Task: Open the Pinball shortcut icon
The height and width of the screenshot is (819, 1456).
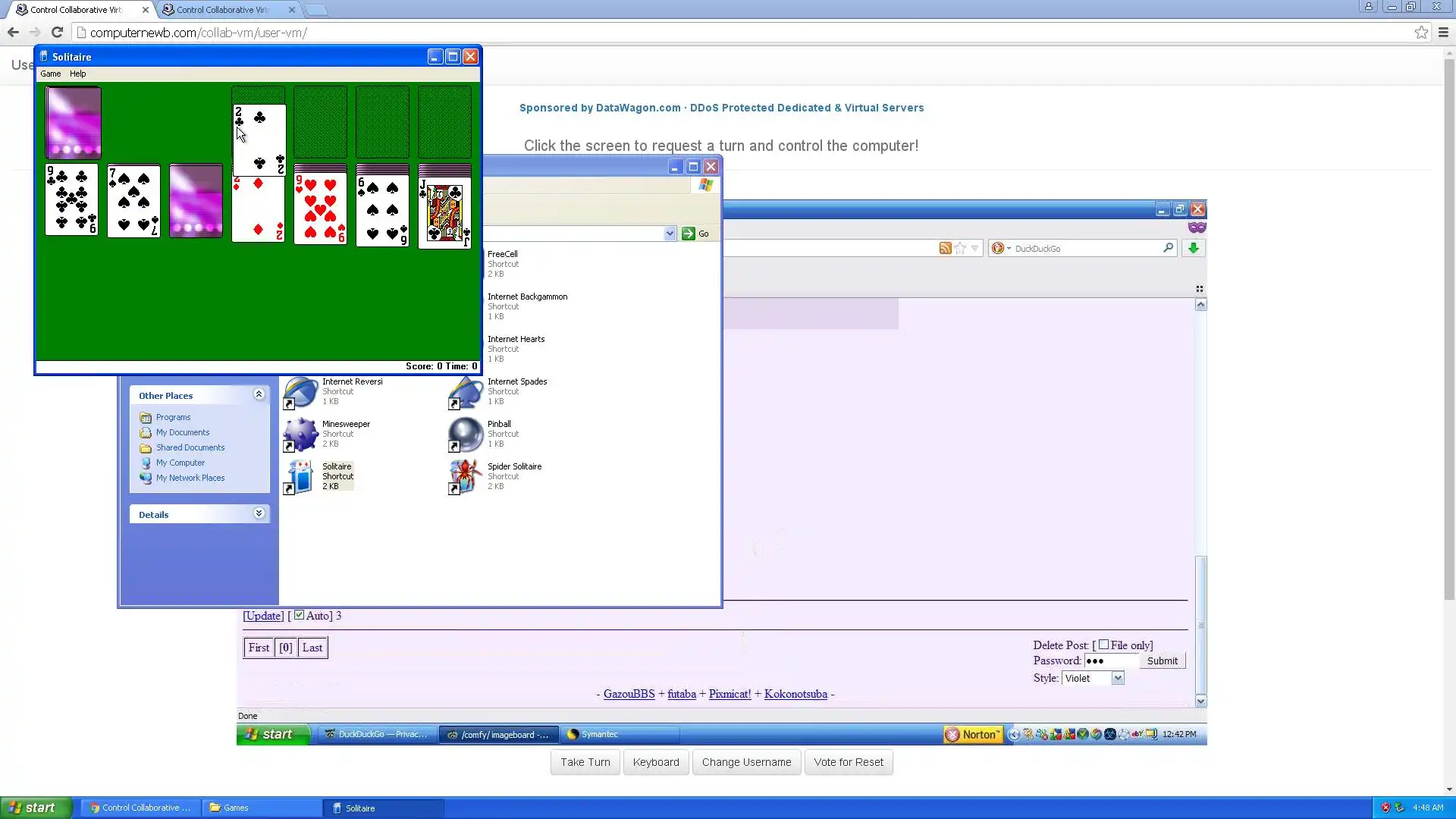Action: pos(466,434)
